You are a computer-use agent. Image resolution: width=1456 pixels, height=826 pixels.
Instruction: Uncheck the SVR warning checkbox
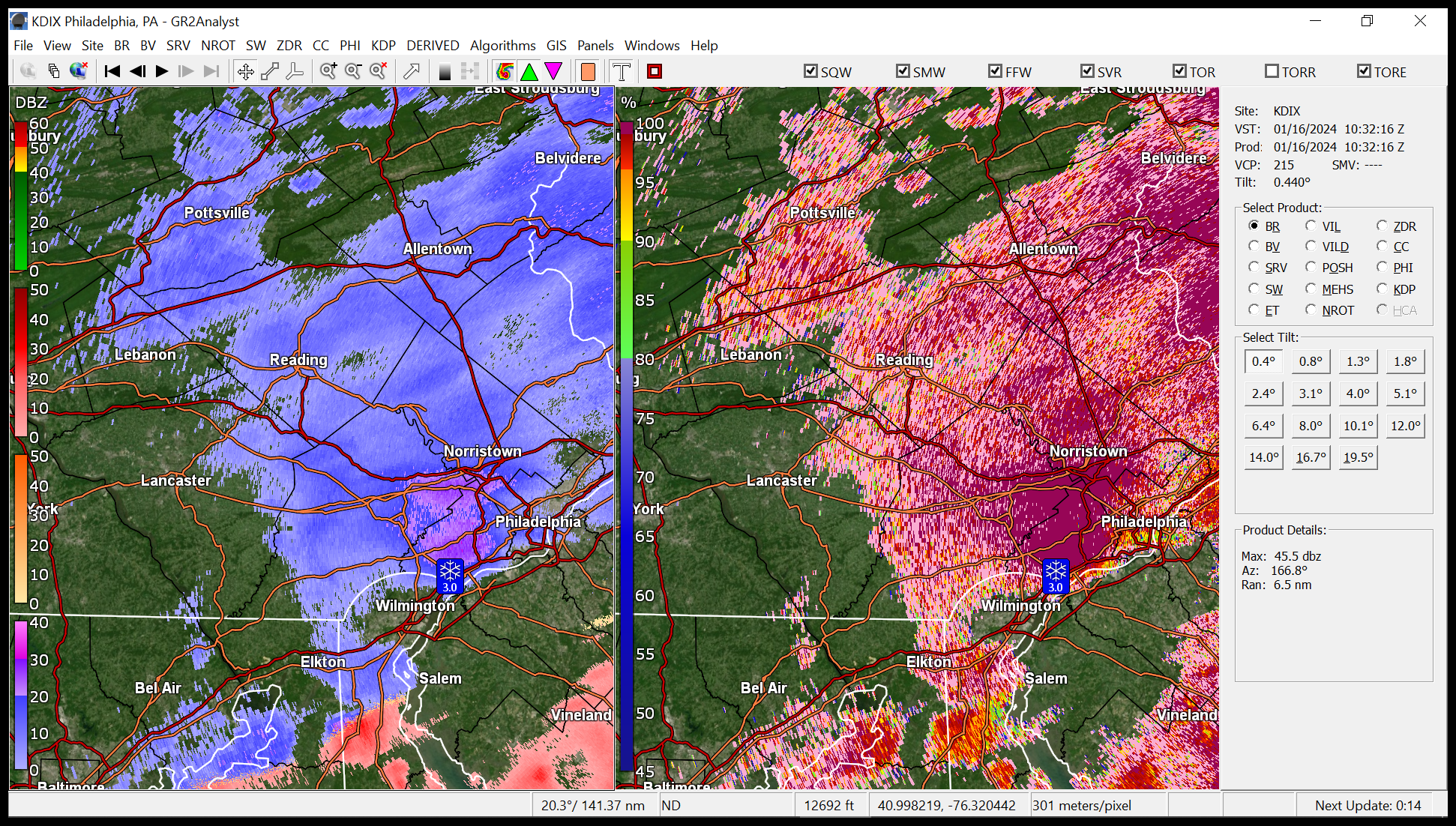coord(1087,71)
